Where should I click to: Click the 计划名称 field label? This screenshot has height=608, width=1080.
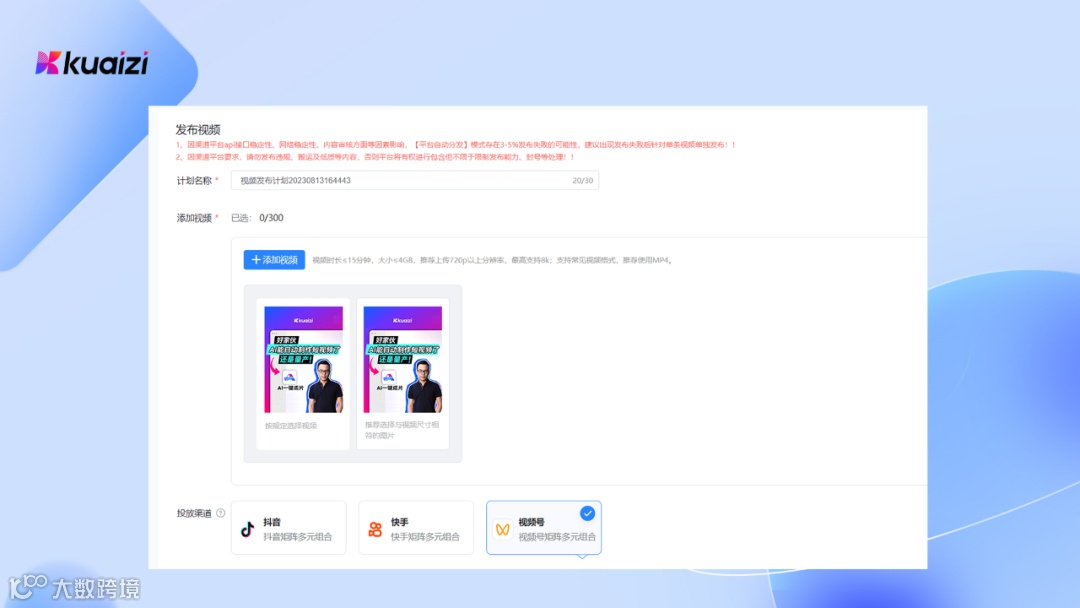point(194,180)
